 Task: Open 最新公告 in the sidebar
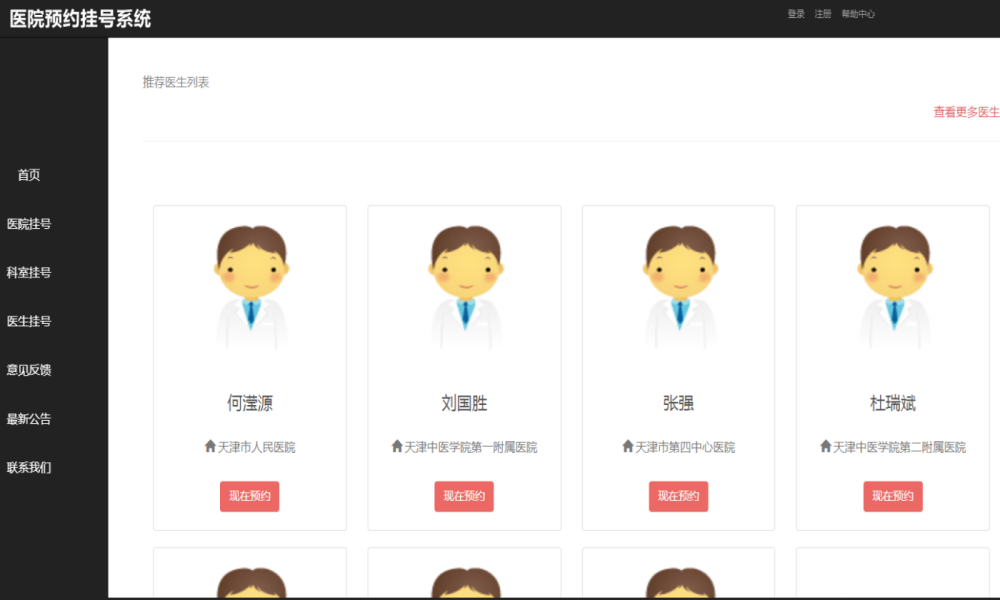tap(29, 419)
